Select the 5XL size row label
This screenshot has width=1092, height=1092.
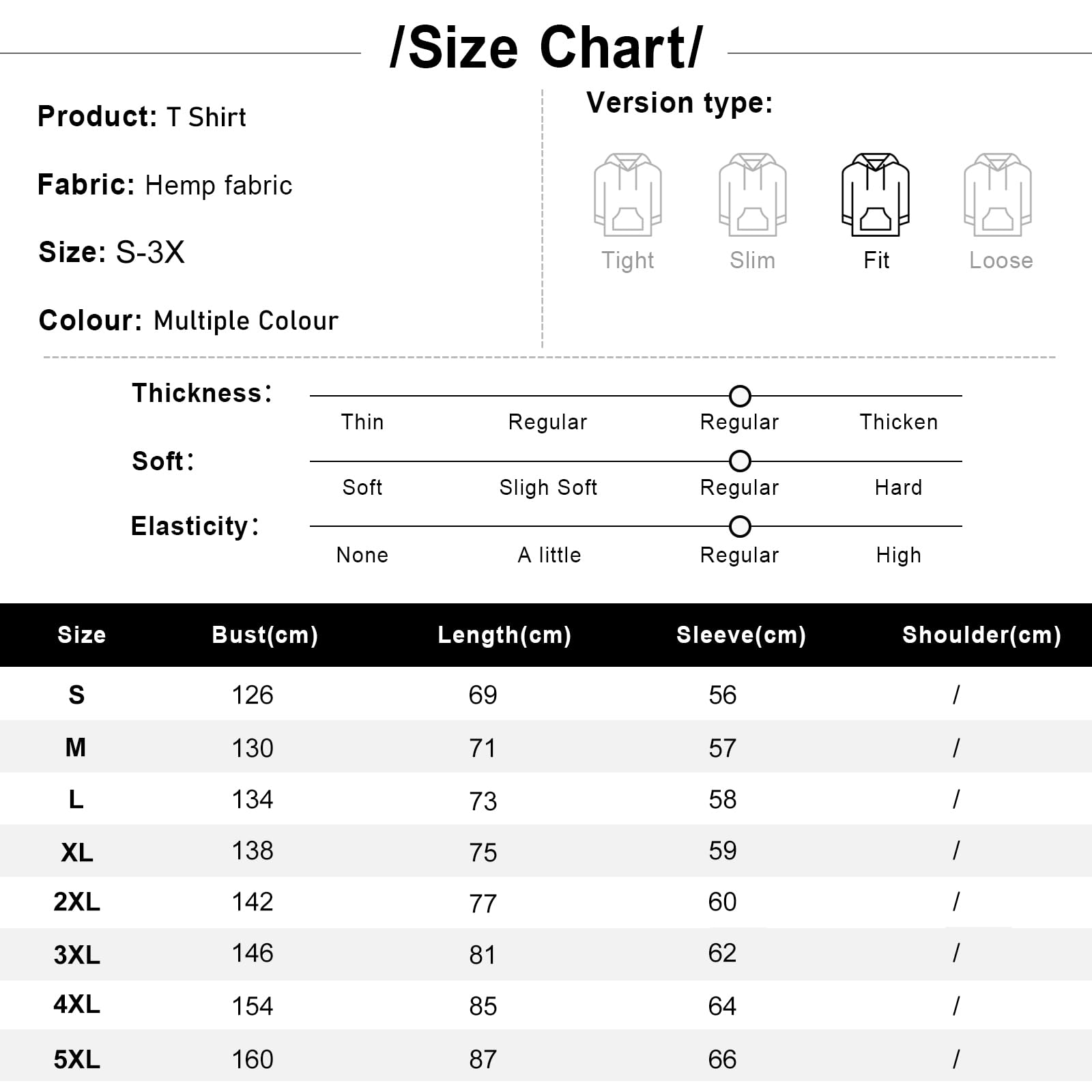pos(77,1059)
